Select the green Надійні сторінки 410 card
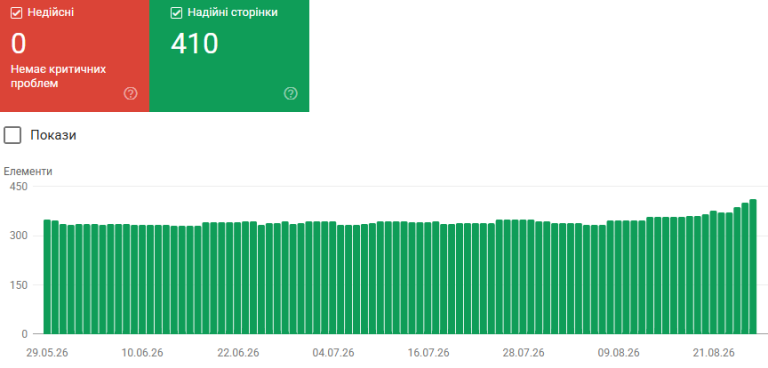The height and width of the screenshot is (368, 768). tap(229, 56)
